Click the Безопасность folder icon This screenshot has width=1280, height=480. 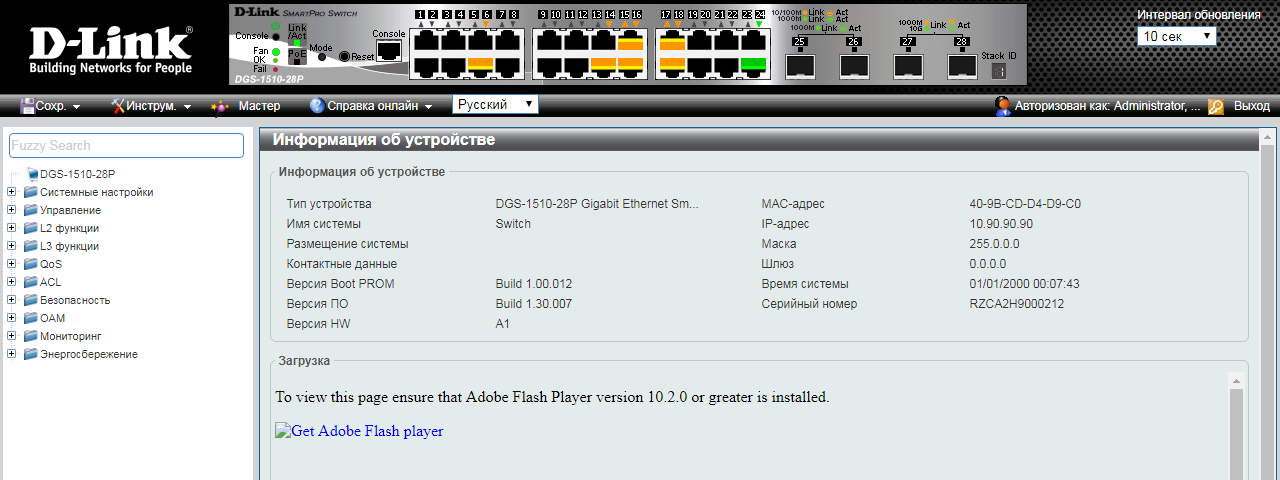(x=30, y=300)
